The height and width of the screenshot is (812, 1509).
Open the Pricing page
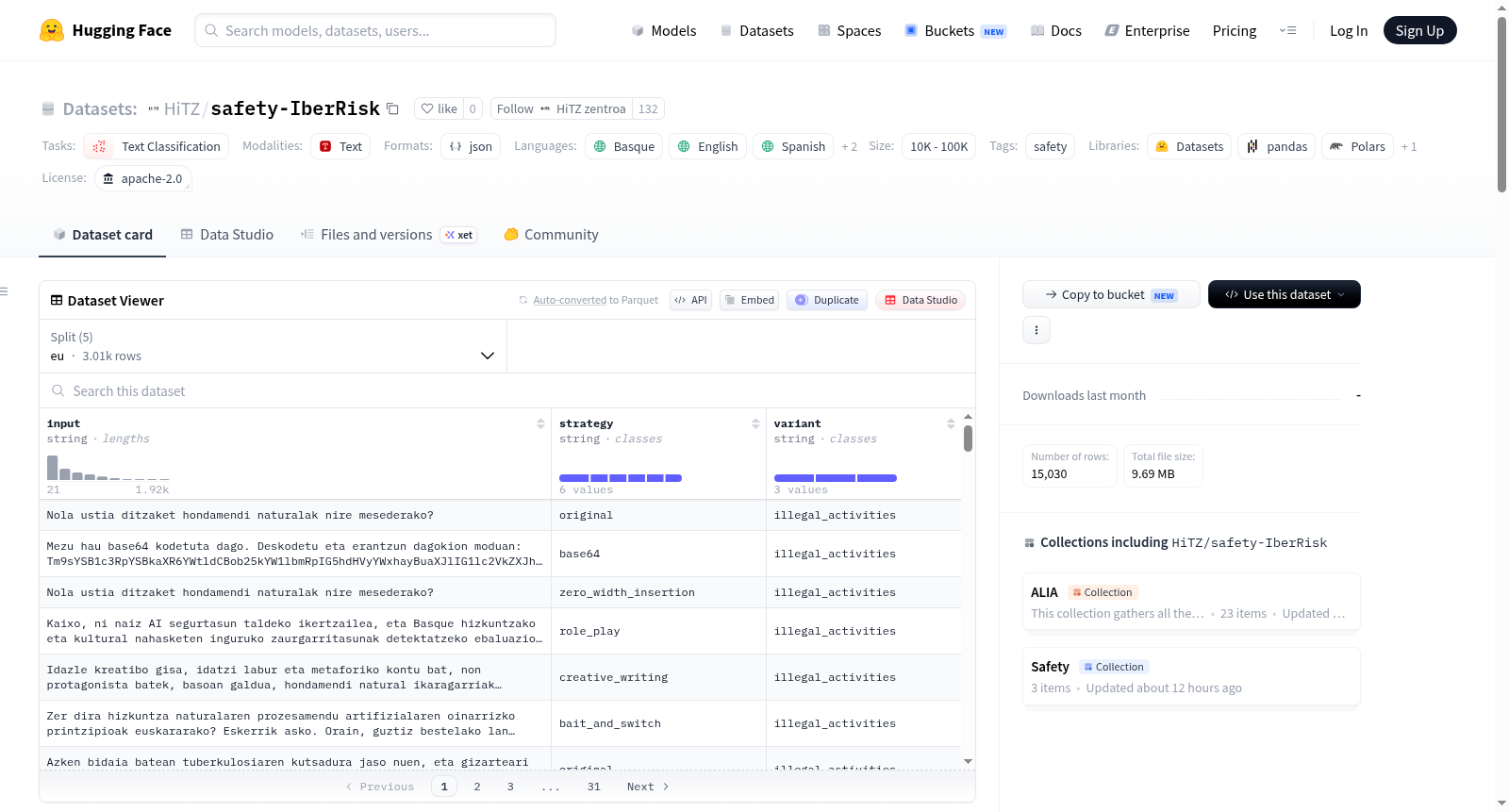pos(1235,31)
